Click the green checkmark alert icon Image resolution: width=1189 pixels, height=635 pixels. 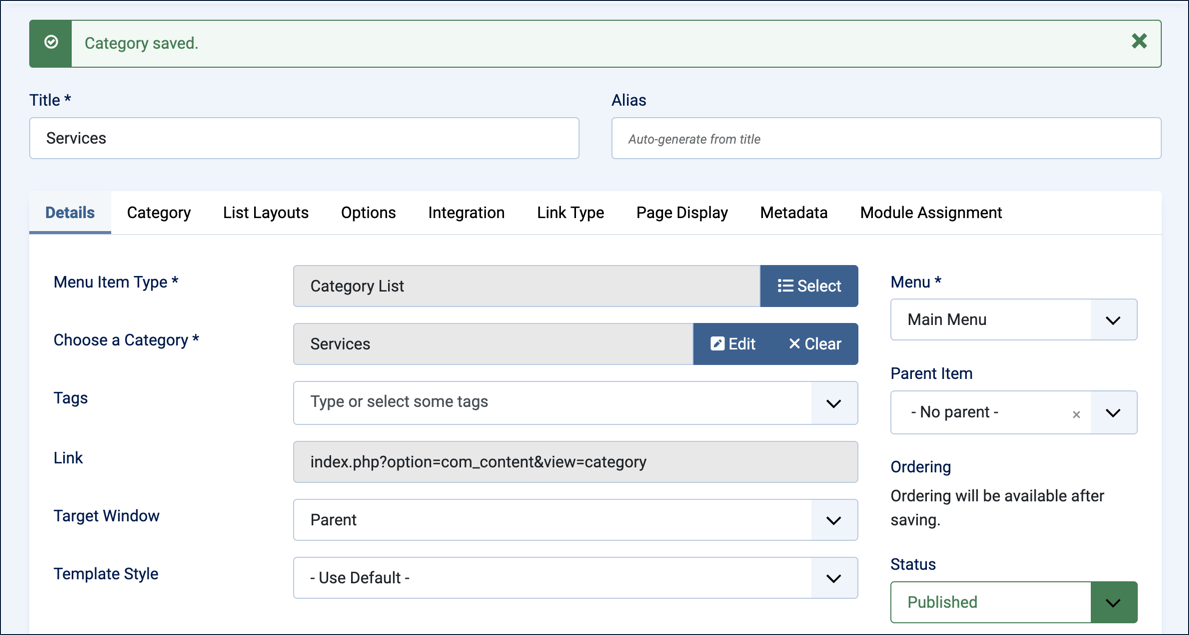[x=51, y=42]
